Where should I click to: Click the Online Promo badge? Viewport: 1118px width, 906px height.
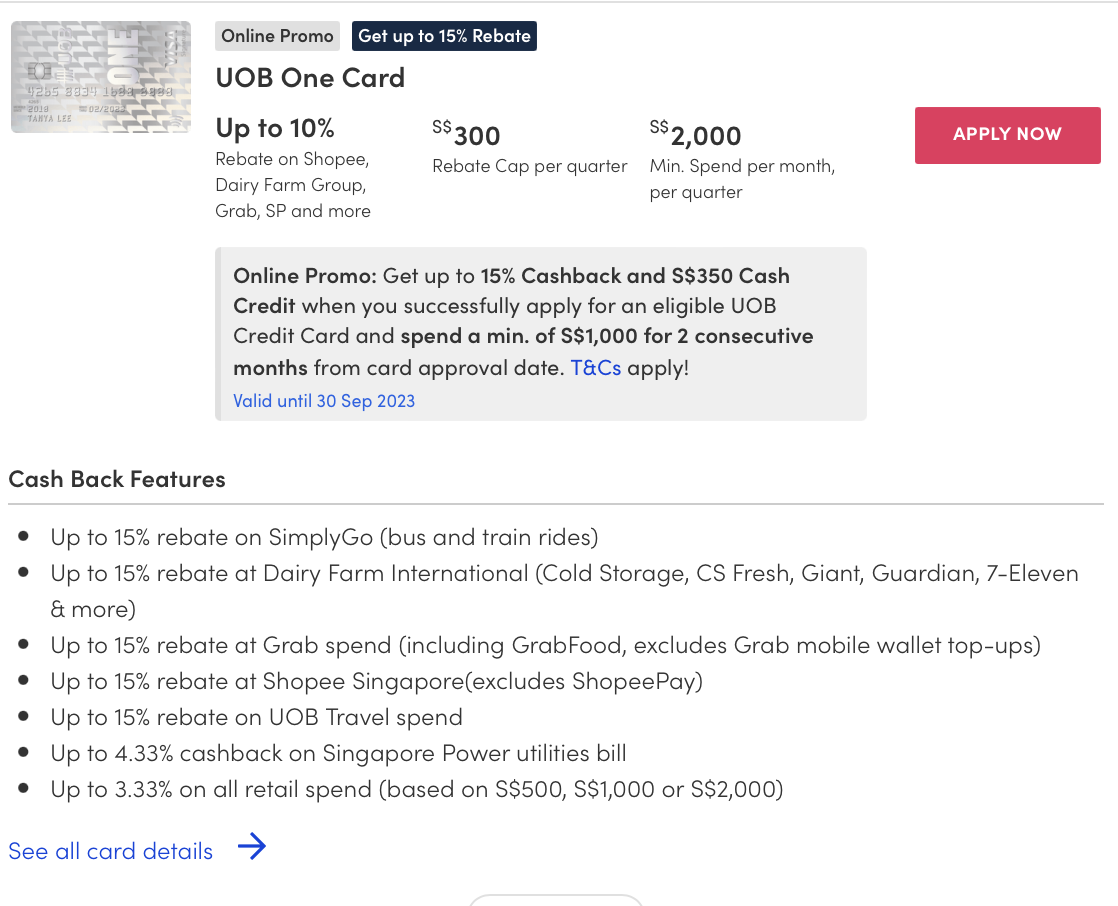277,36
